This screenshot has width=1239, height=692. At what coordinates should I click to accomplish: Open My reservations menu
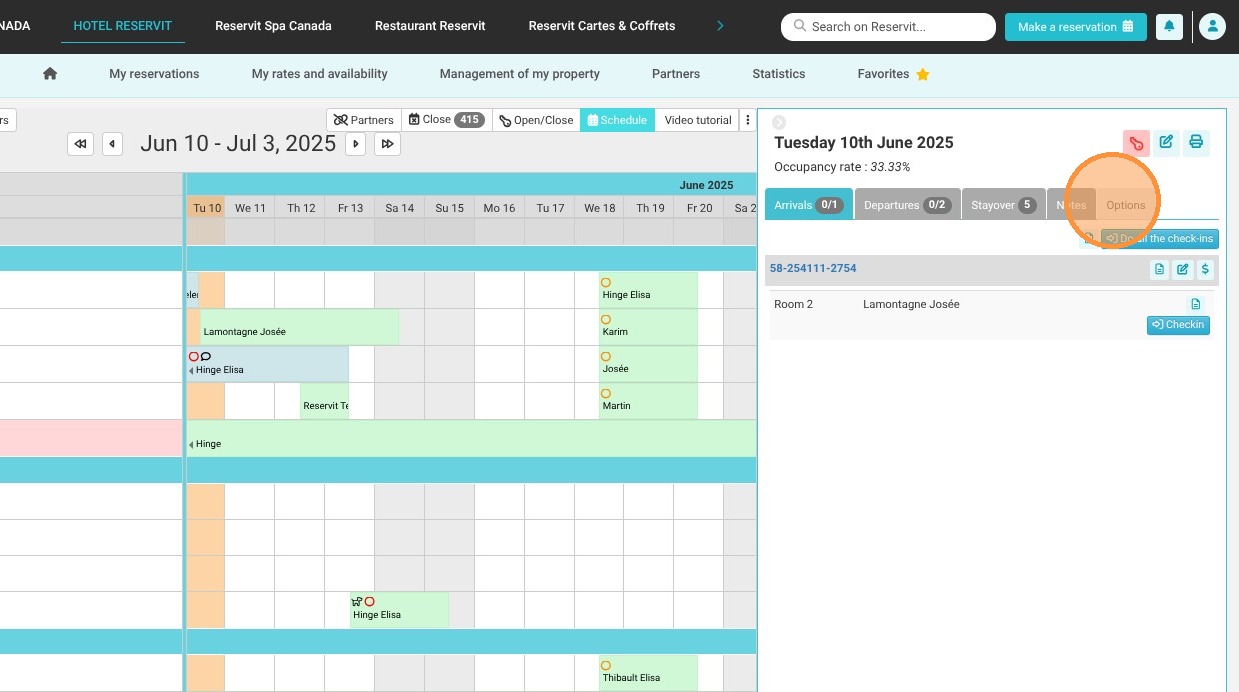154,74
